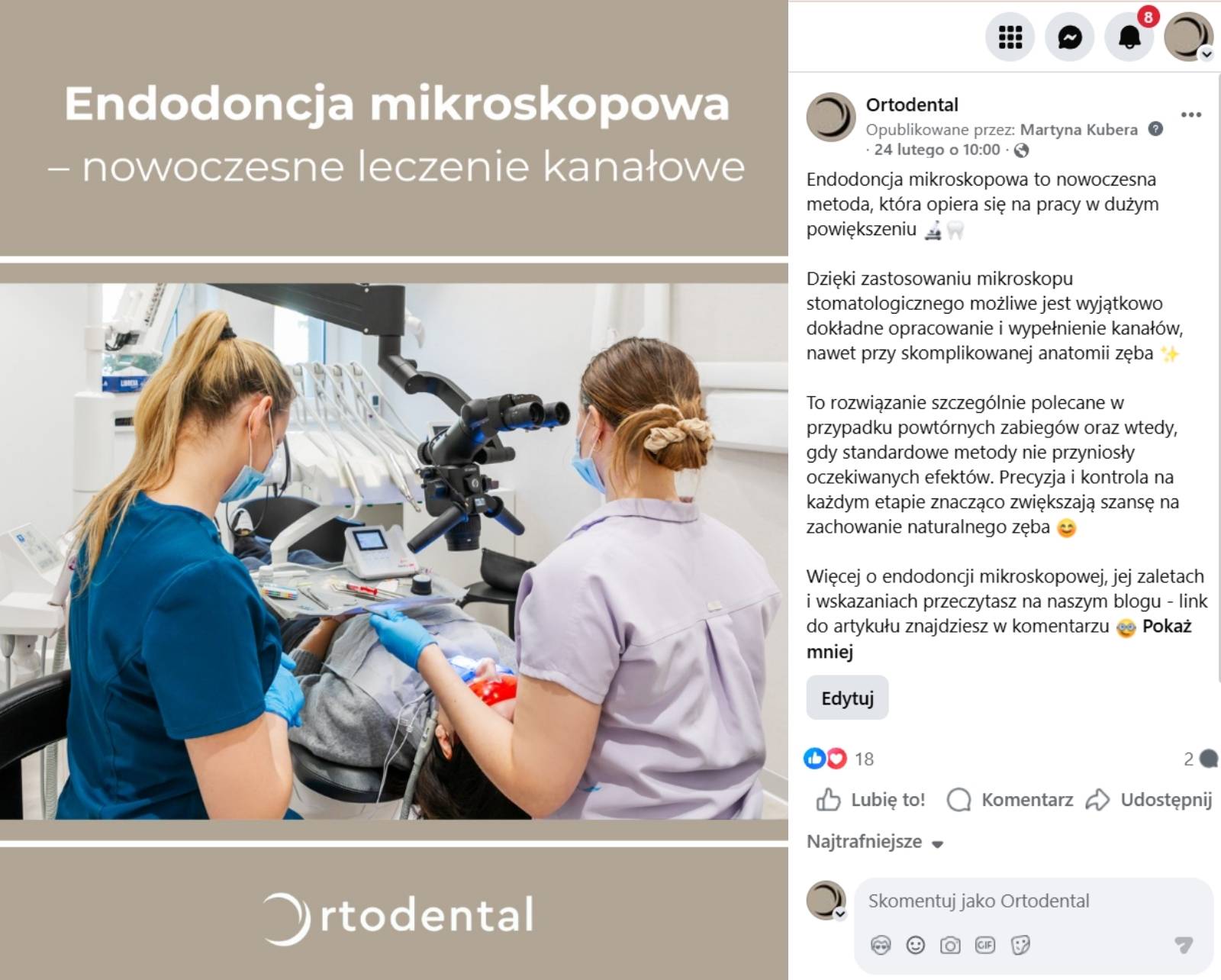View the 18 reactions list
The image size is (1221, 980).
tap(839, 759)
